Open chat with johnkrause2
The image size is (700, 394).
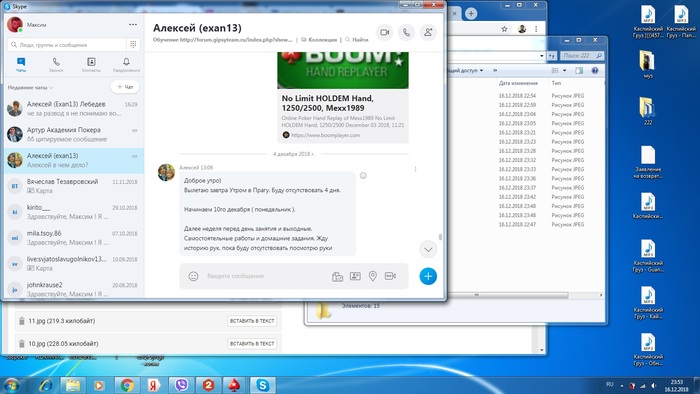coord(74,289)
